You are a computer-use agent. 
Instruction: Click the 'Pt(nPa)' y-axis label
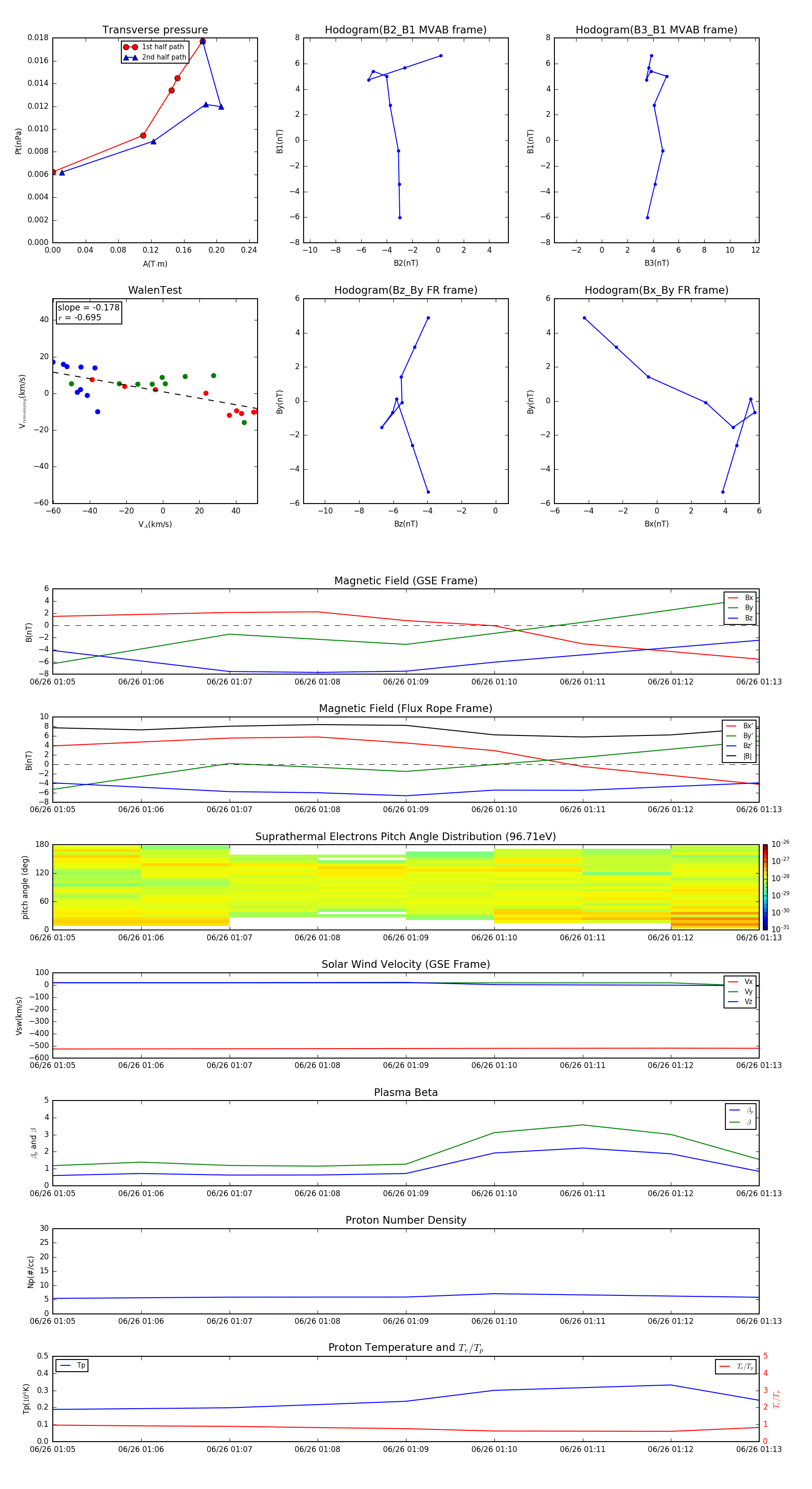[x=18, y=140]
